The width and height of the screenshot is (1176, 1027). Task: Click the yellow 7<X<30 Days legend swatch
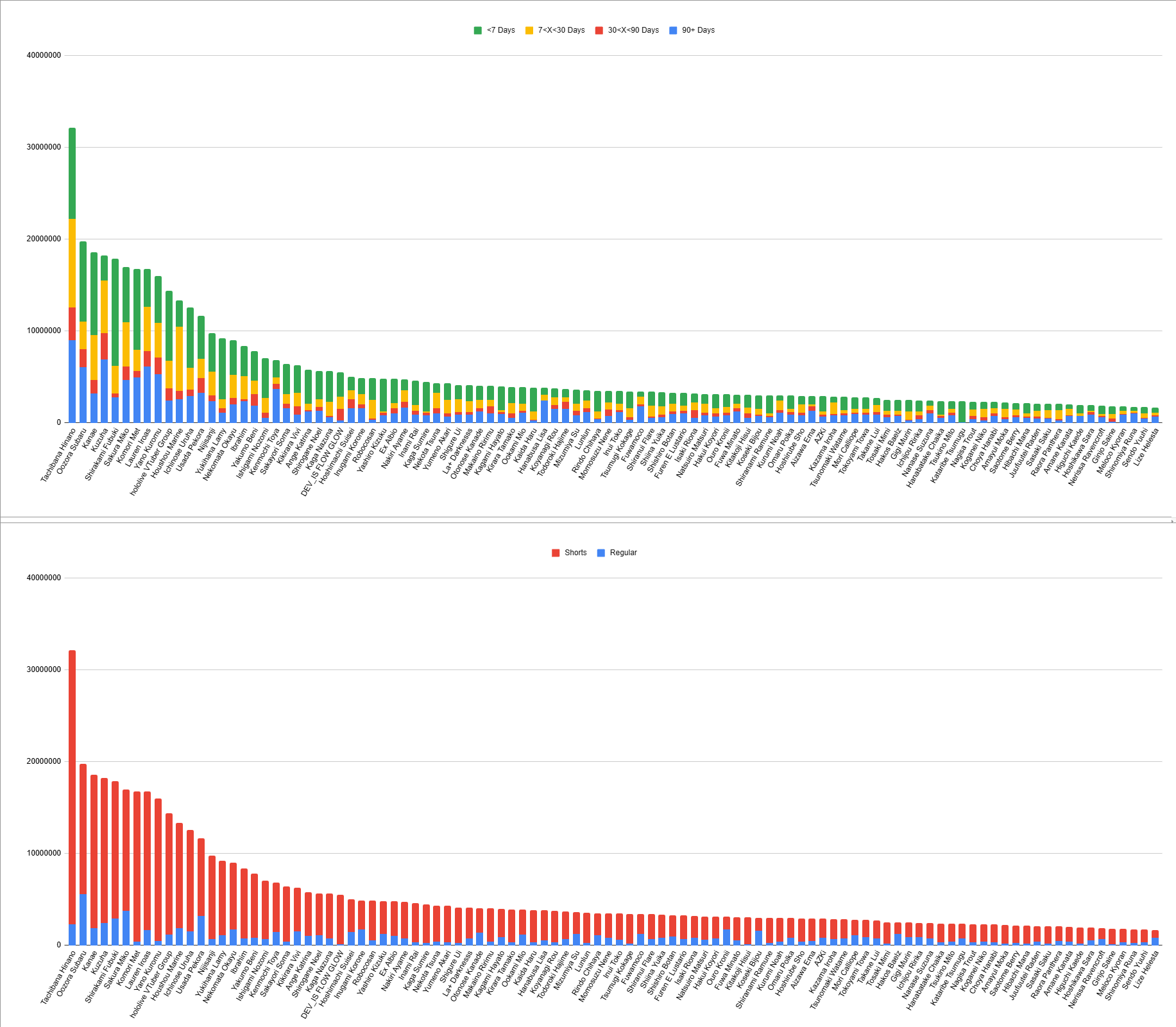point(529,30)
